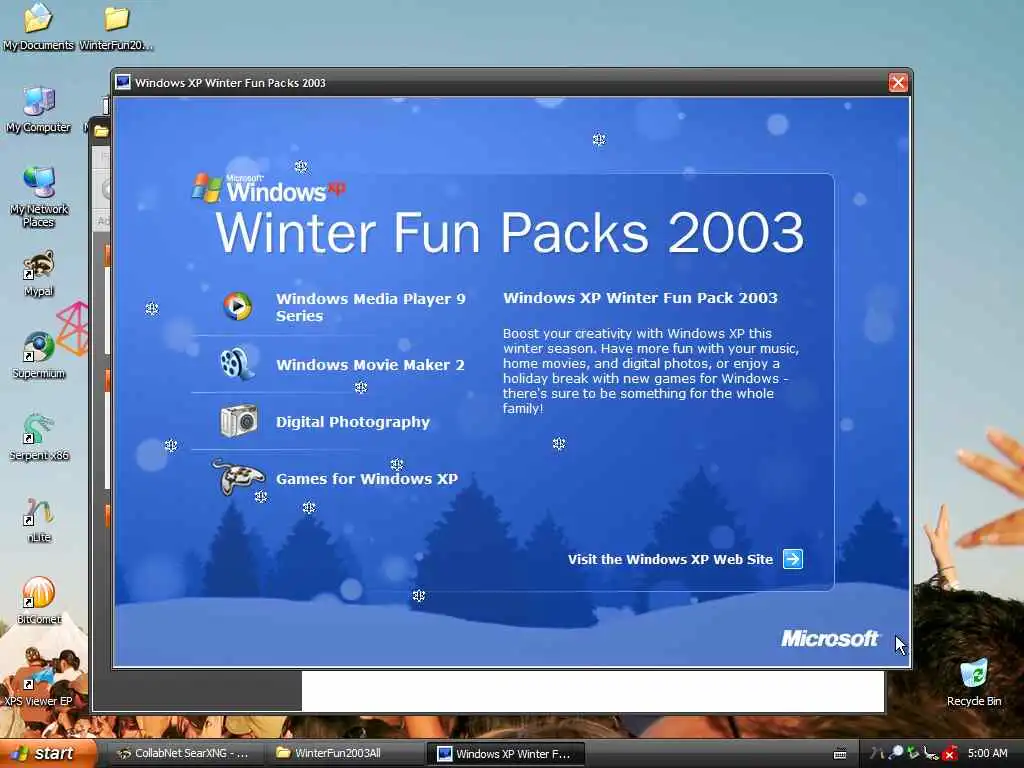Click the green arrow tray icon
Viewport: 1024px width, 768px height.
click(913, 753)
